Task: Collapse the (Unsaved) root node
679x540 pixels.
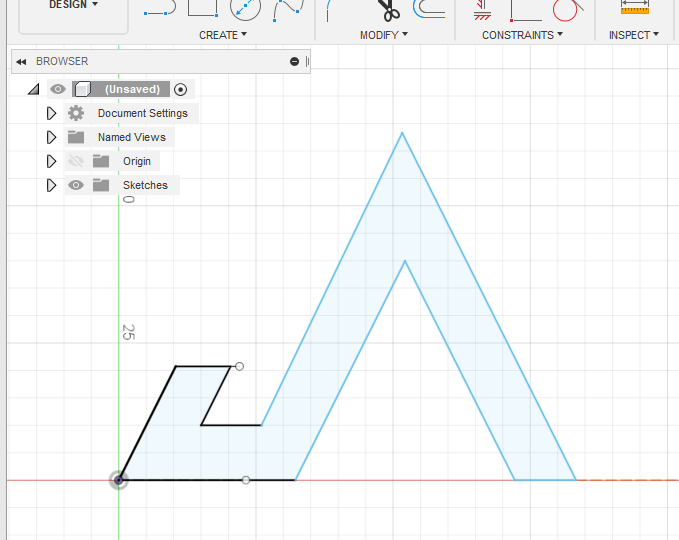Action: coord(34,89)
